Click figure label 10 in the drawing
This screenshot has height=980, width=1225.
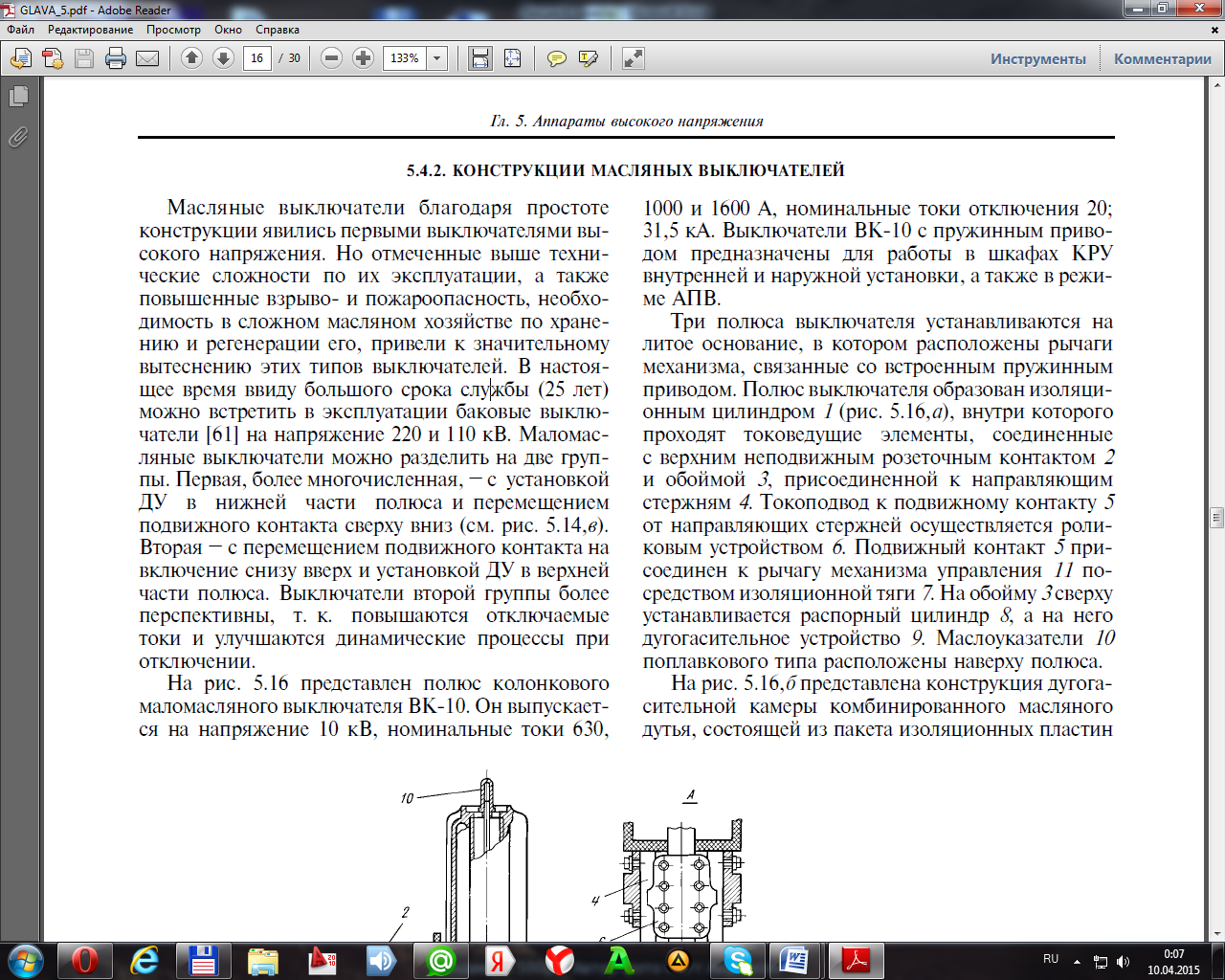pyautogui.click(x=407, y=798)
